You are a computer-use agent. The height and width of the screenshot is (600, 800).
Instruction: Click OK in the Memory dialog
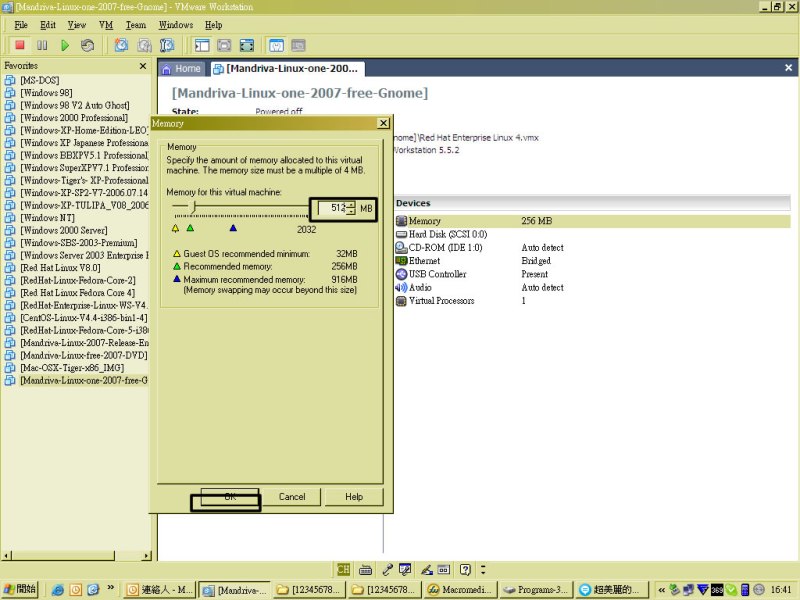(229, 497)
